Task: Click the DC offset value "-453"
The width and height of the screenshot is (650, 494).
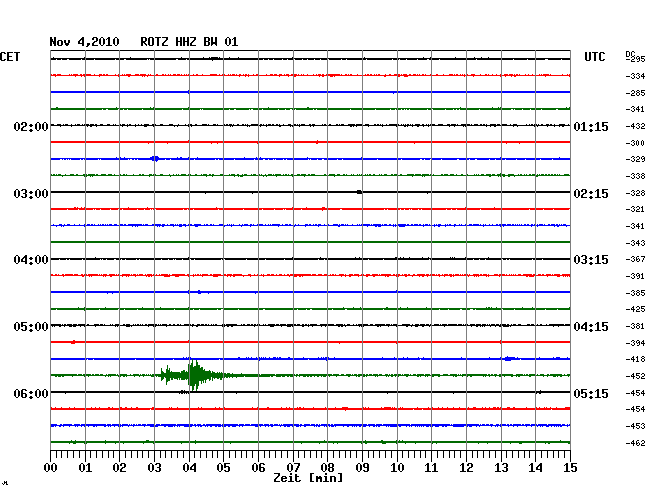Action: pyautogui.click(x=635, y=426)
